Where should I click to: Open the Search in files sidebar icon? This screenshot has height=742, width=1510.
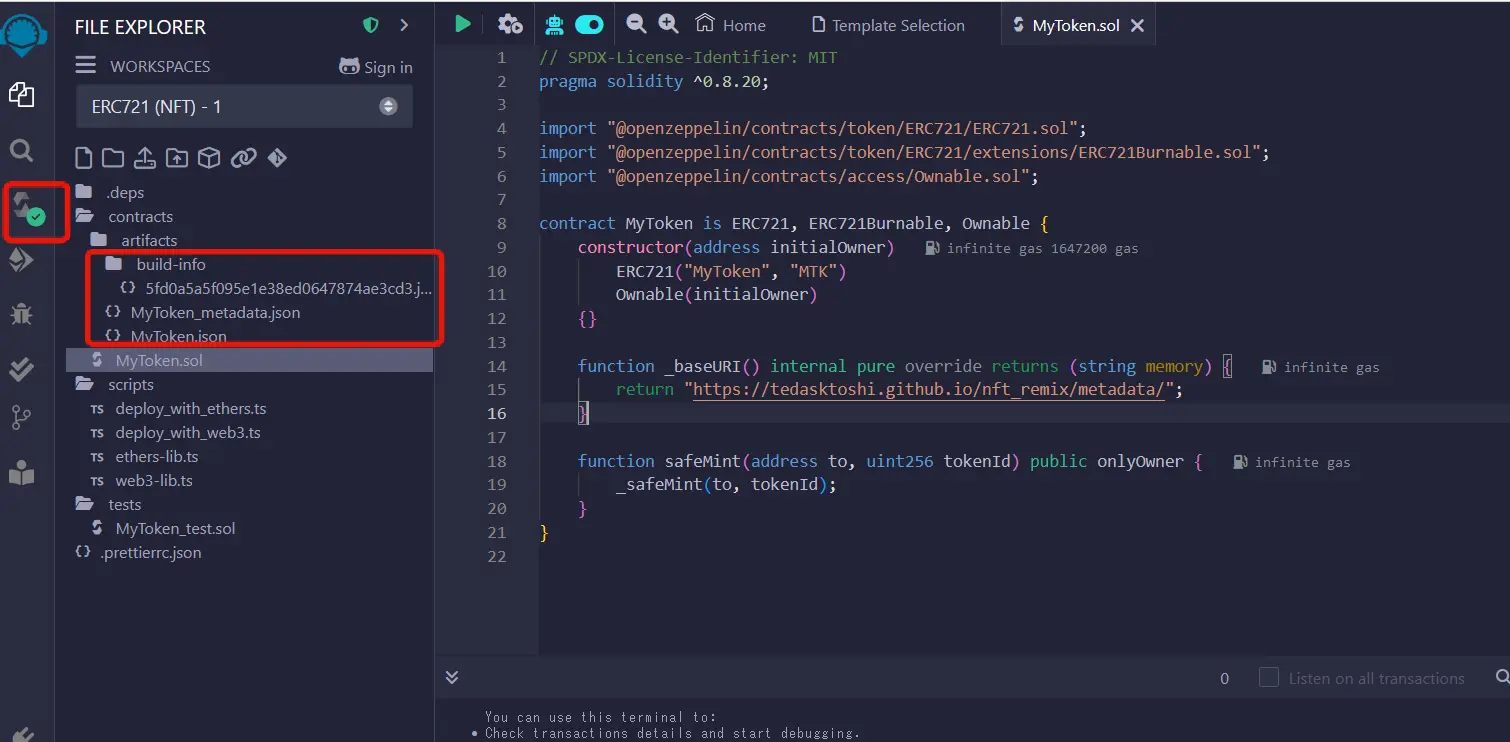tap(21, 151)
